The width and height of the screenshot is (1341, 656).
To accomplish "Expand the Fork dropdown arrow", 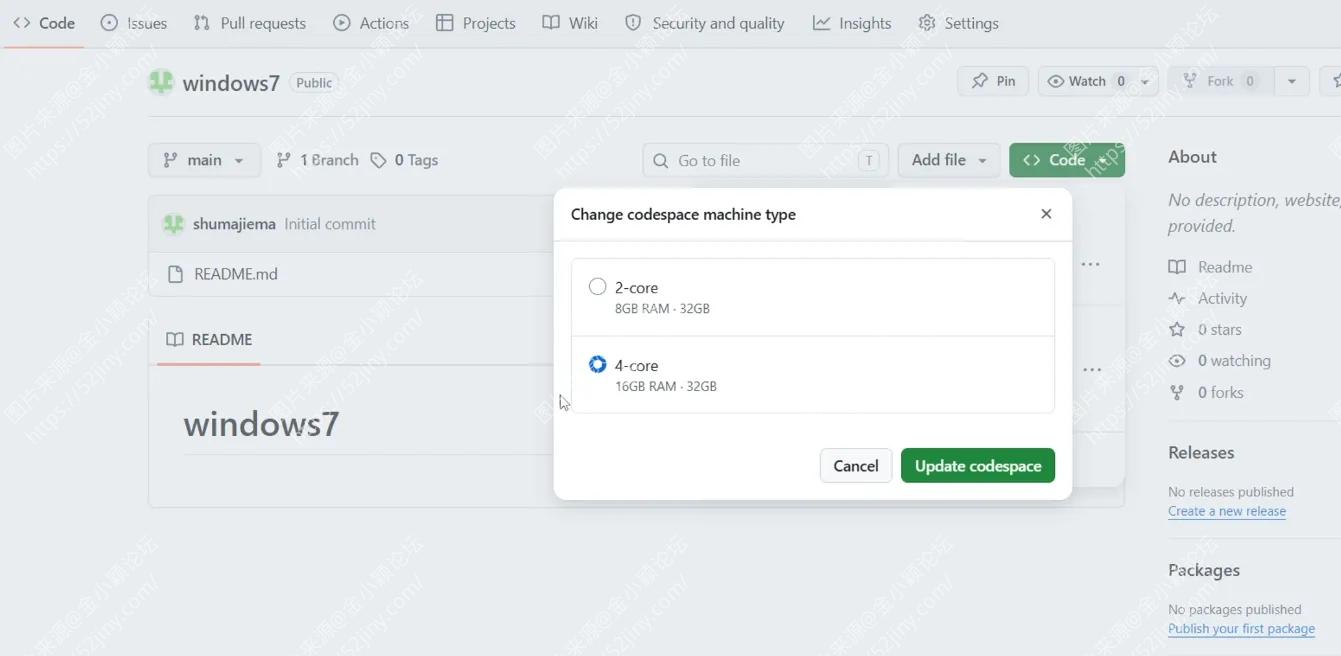I will [1291, 81].
